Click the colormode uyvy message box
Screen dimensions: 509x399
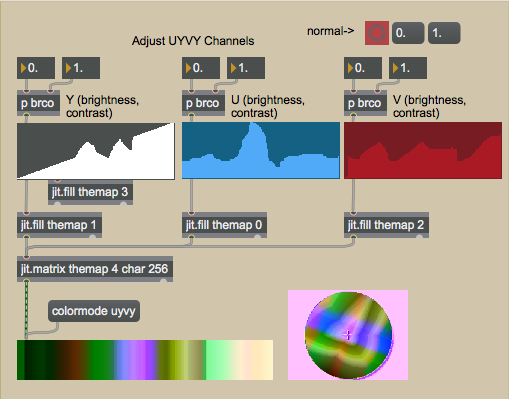[x=94, y=311]
